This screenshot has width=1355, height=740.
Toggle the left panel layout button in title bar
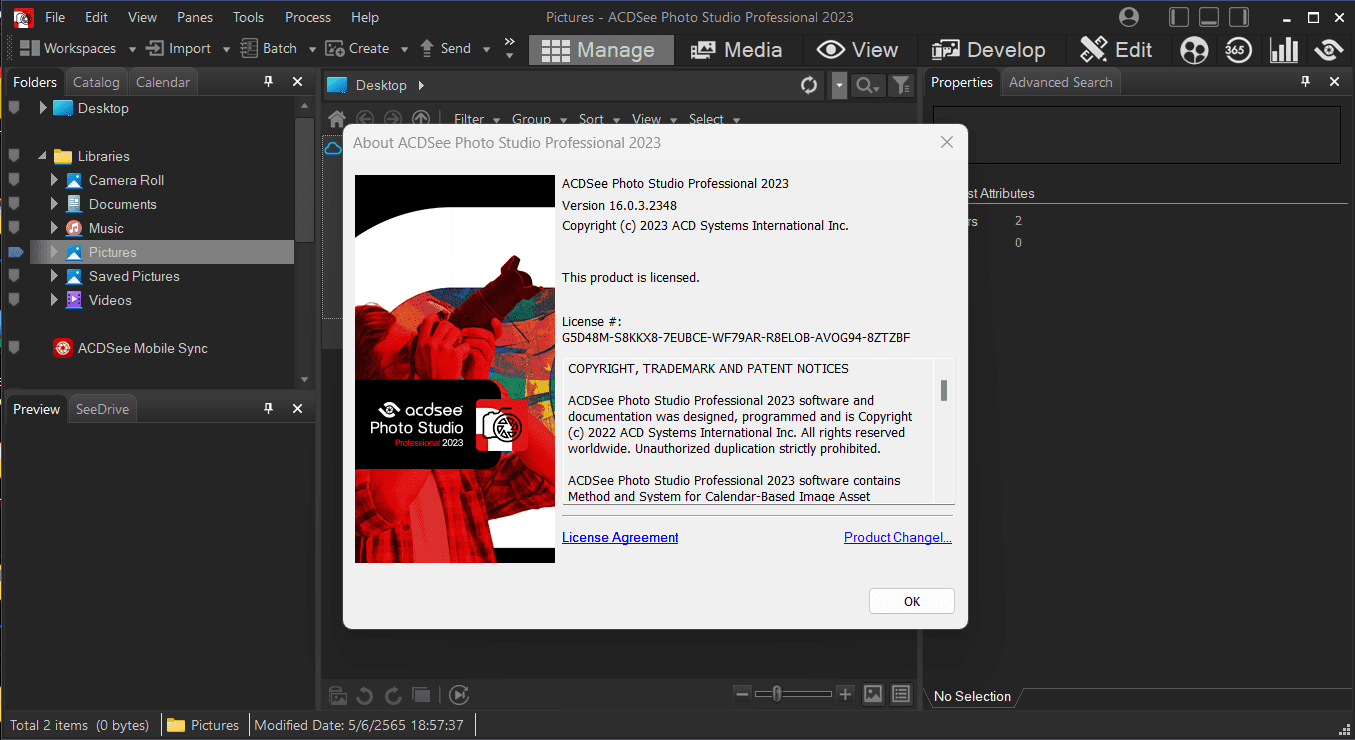[x=1179, y=17]
